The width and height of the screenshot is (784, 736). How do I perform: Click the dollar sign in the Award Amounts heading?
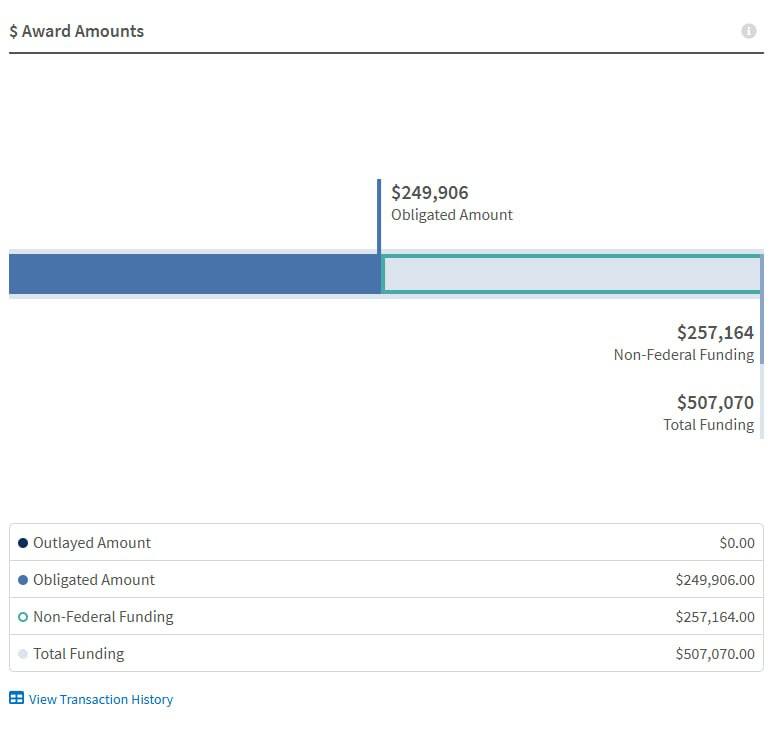tap(14, 31)
